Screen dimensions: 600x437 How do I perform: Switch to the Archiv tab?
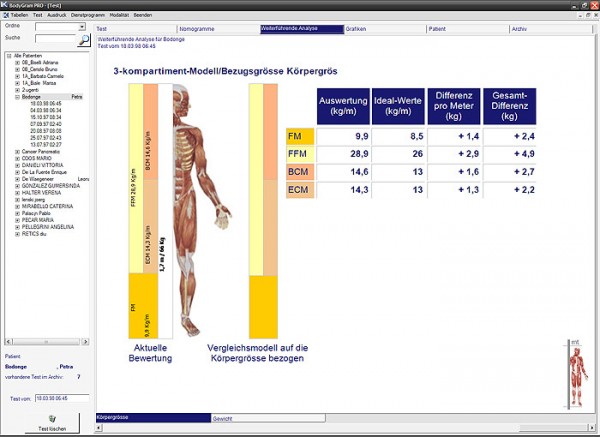click(518, 29)
